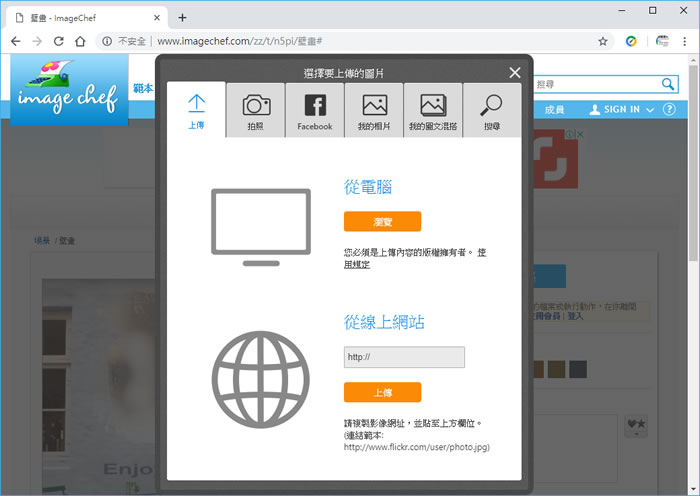Reload the page
This screenshot has width=700, height=496.
tap(58, 42)
